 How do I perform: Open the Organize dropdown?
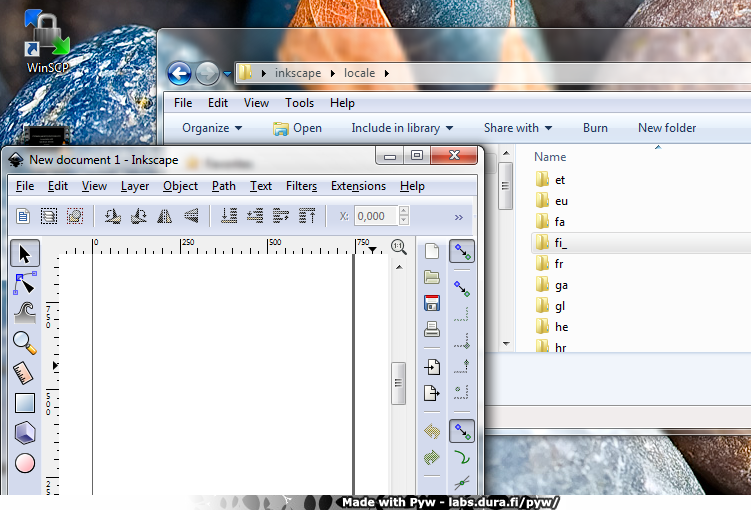pos(212,128)
